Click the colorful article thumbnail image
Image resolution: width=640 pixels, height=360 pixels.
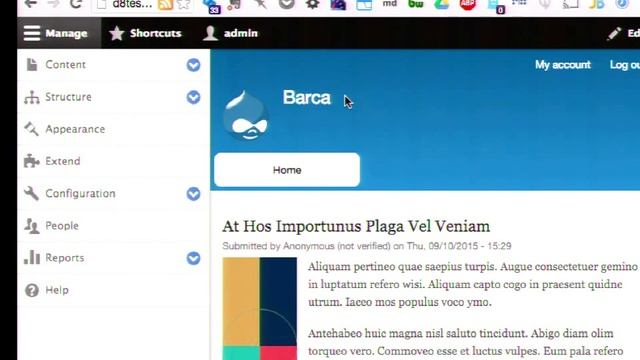pos(260,308)
